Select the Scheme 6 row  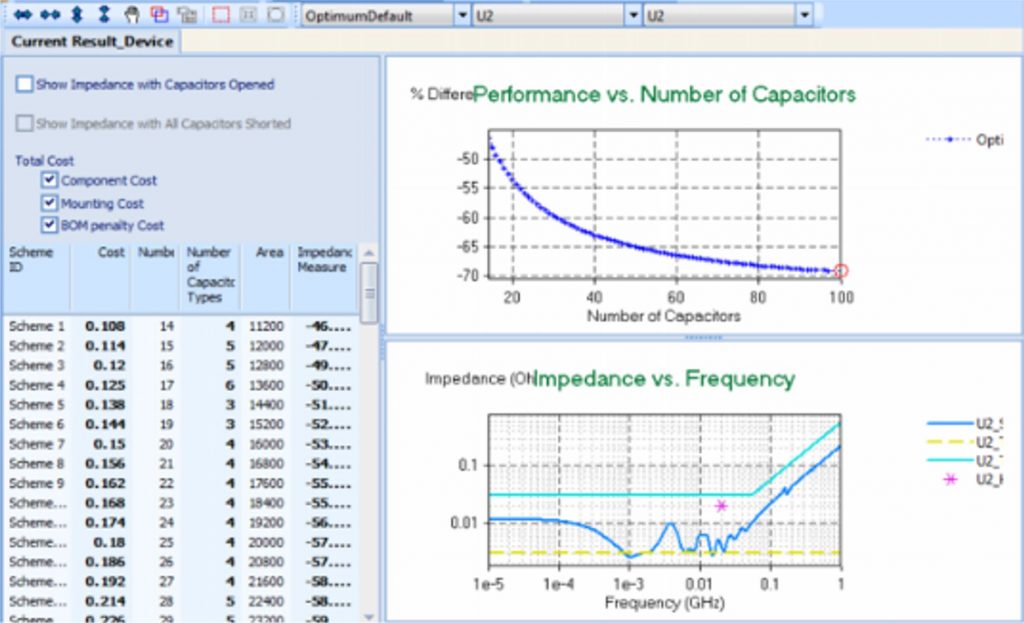pos(180,424)
